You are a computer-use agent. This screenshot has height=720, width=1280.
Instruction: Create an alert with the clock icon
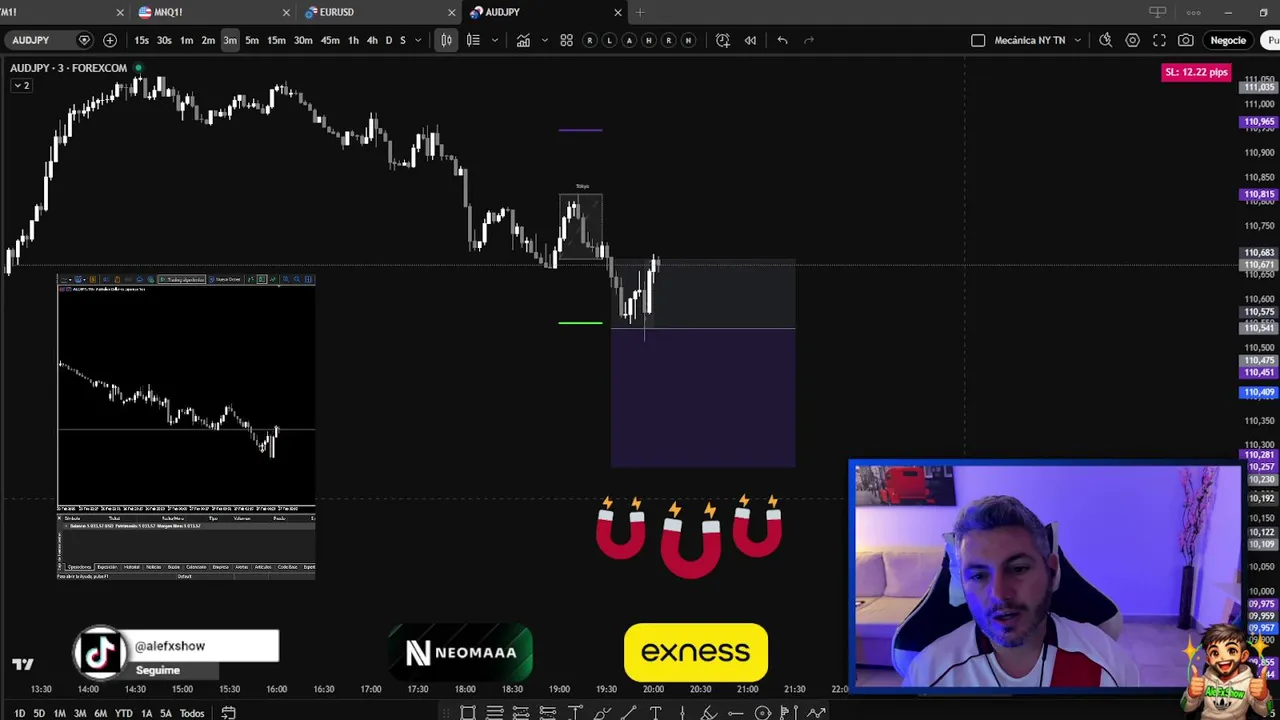pos(723,40)
